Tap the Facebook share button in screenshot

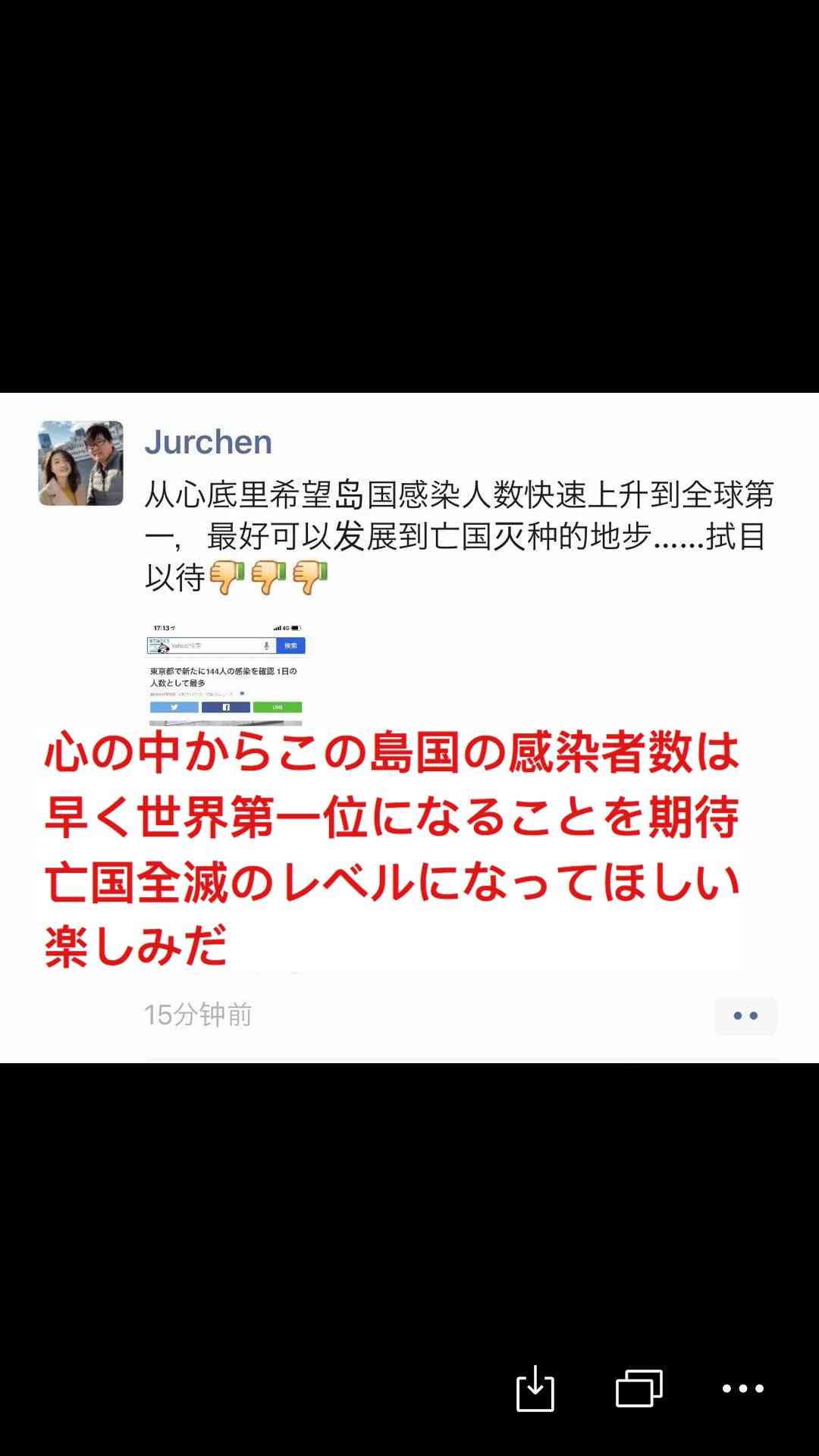225,707
